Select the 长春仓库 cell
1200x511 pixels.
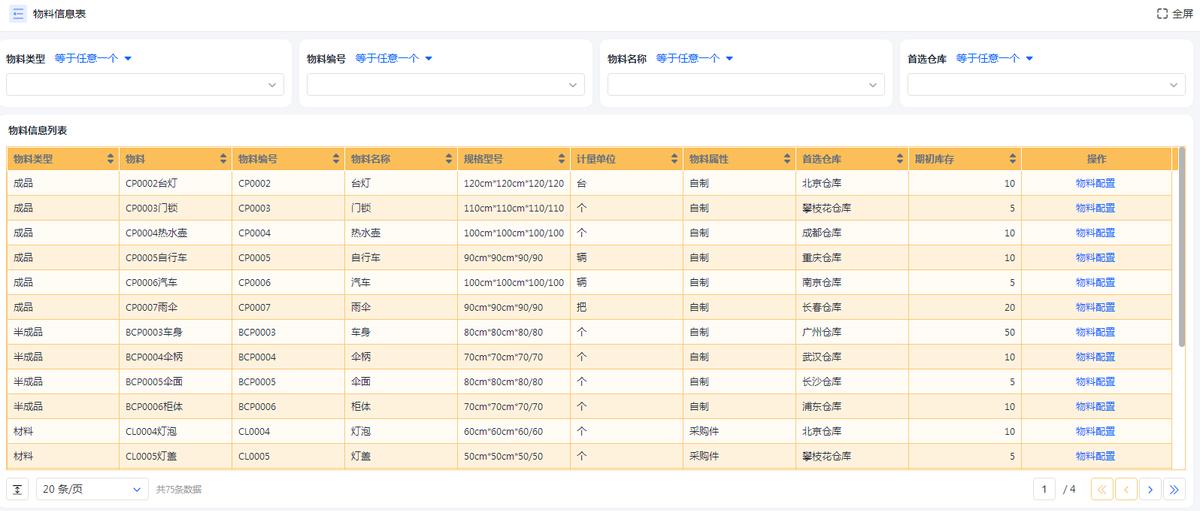tap(852, 308)
